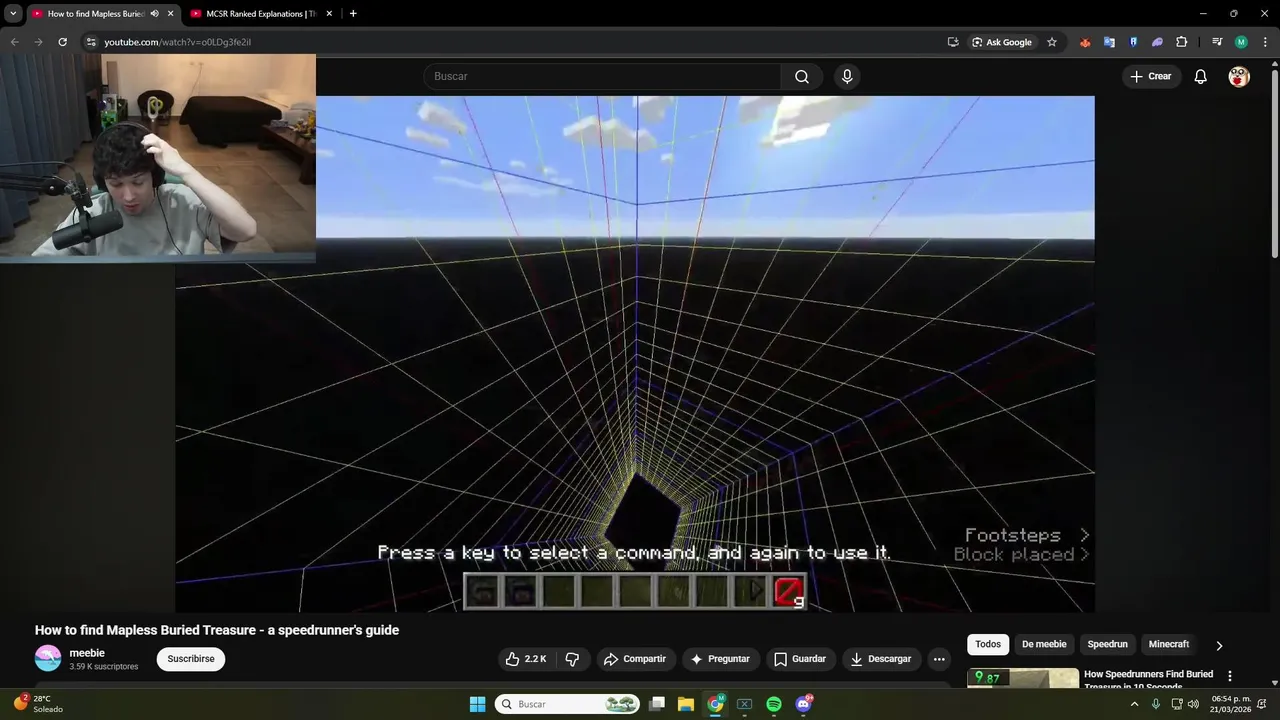Start voice search with the microphone icon
The width and height of the screenshot is (1280, 720).
point(847,76)
